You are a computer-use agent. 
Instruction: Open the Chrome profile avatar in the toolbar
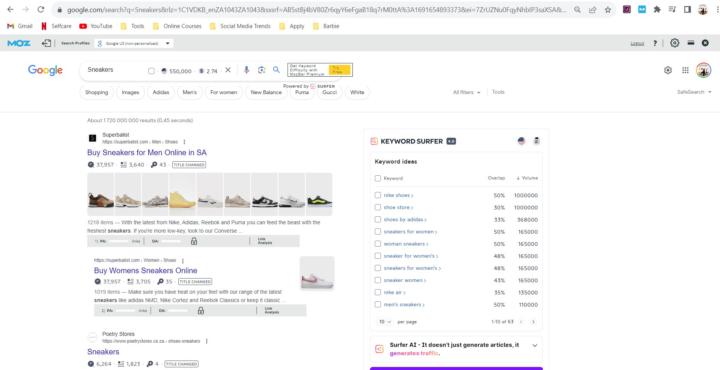click(703, 9)
